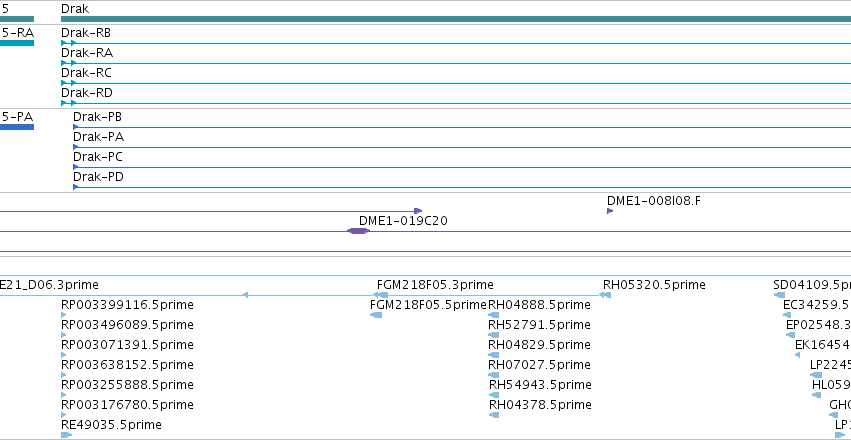851x440 pixels.
Task: Select the DME1-008I08.F arrow marker
Action: click(x=610, y=211)
